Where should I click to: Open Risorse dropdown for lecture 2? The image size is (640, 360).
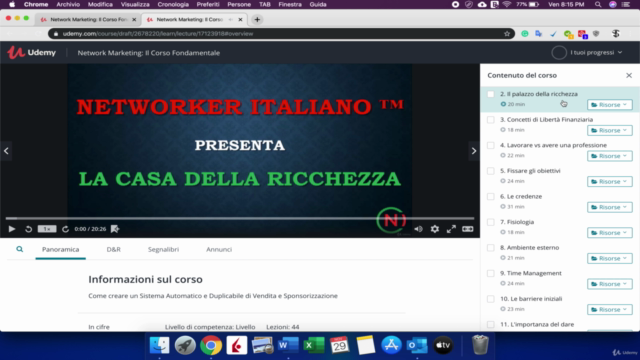(x=610, y=105)
